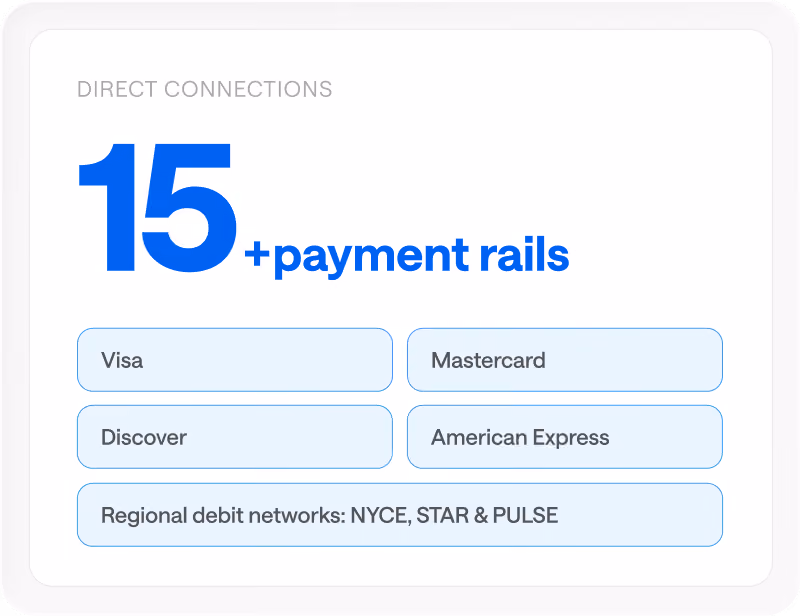Click the DIRECT CONNECTIONS heading
The width and height of the screenshot is (800, 616).
click(x=205, y=89)
